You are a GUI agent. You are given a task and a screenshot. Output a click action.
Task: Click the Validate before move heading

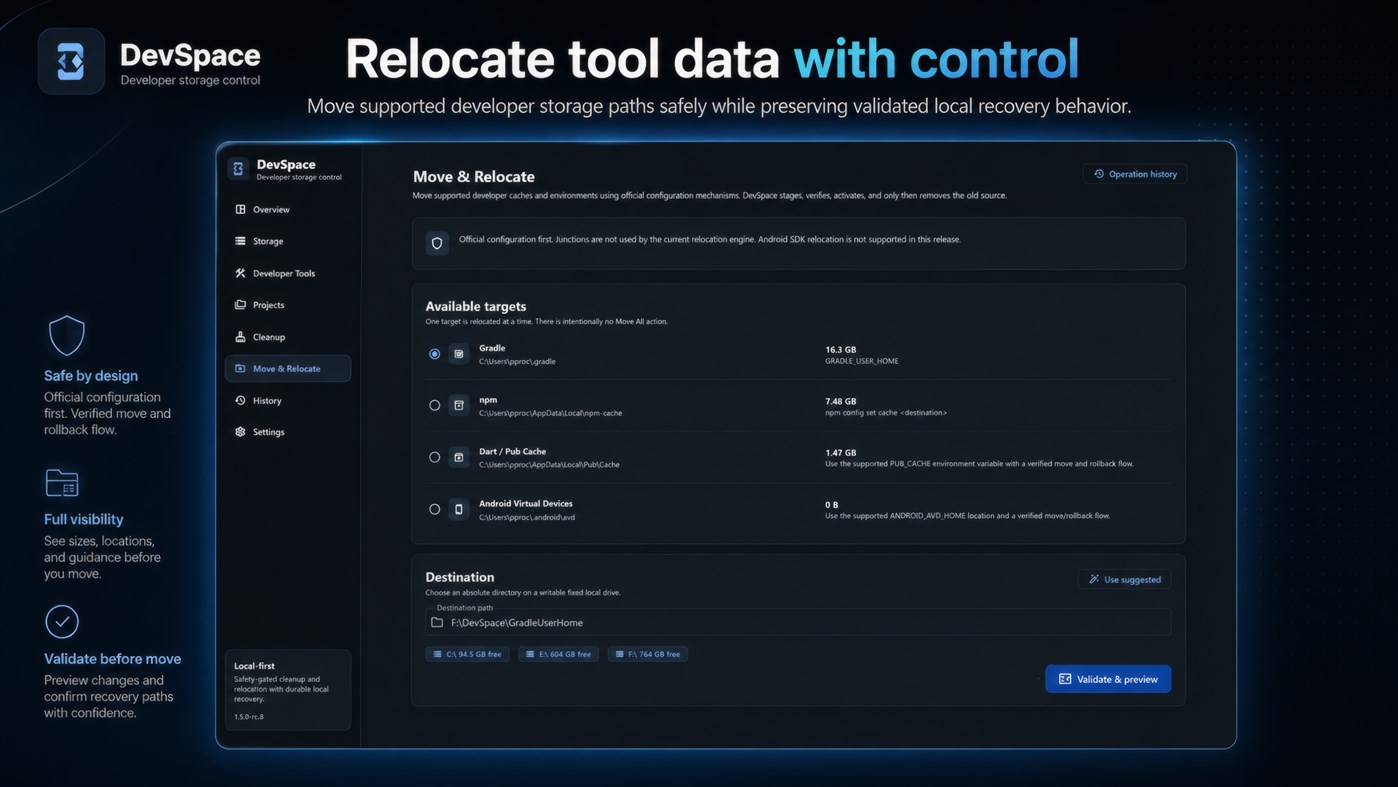coord(113,659)
